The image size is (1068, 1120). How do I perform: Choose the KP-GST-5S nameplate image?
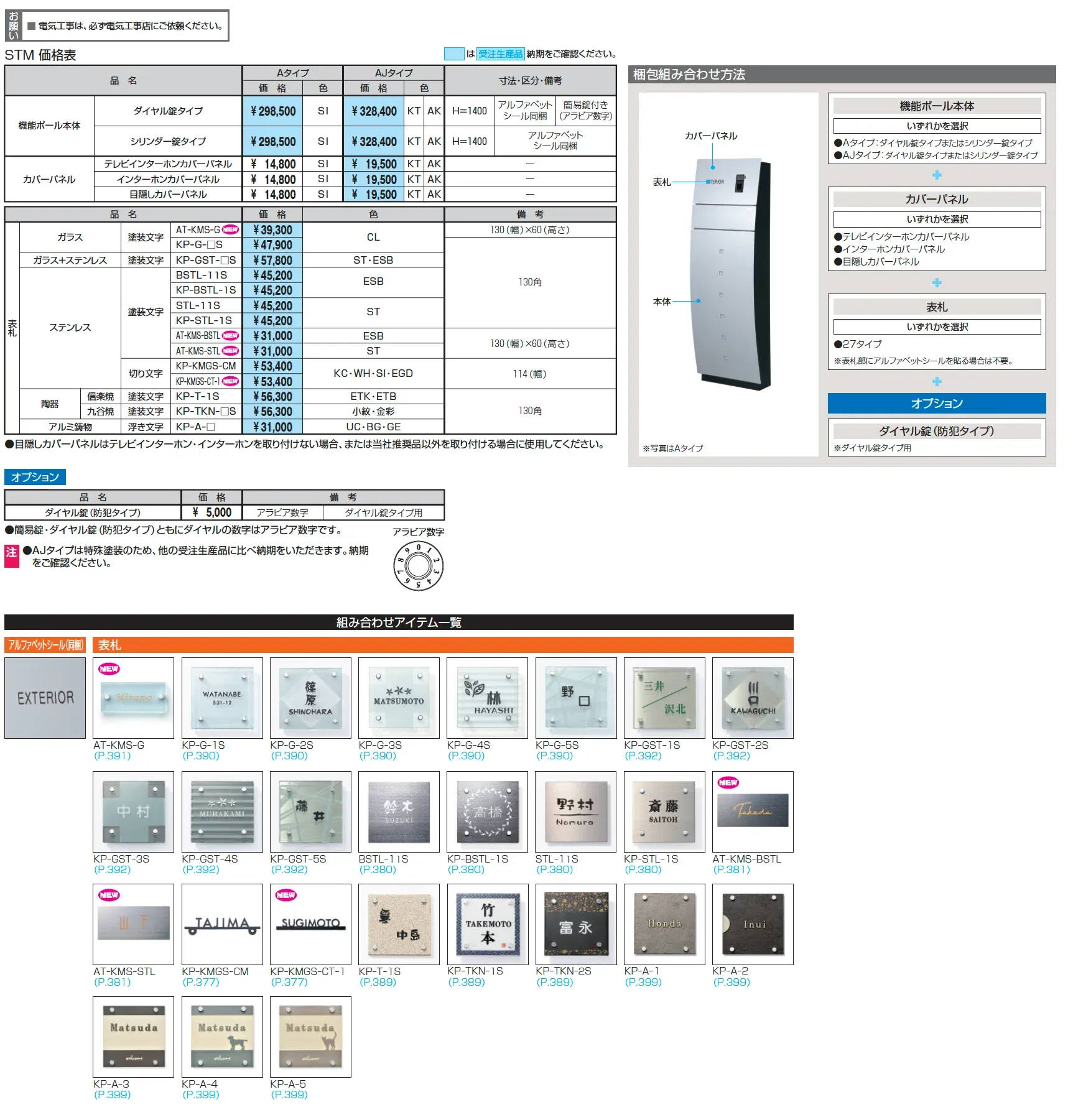(310, 812)
